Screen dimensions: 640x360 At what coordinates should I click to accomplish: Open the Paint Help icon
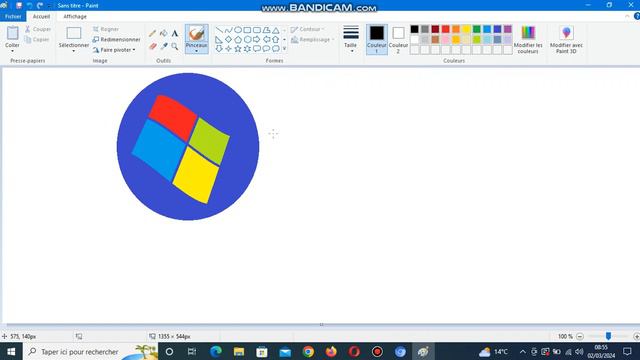tap(637, 16)
